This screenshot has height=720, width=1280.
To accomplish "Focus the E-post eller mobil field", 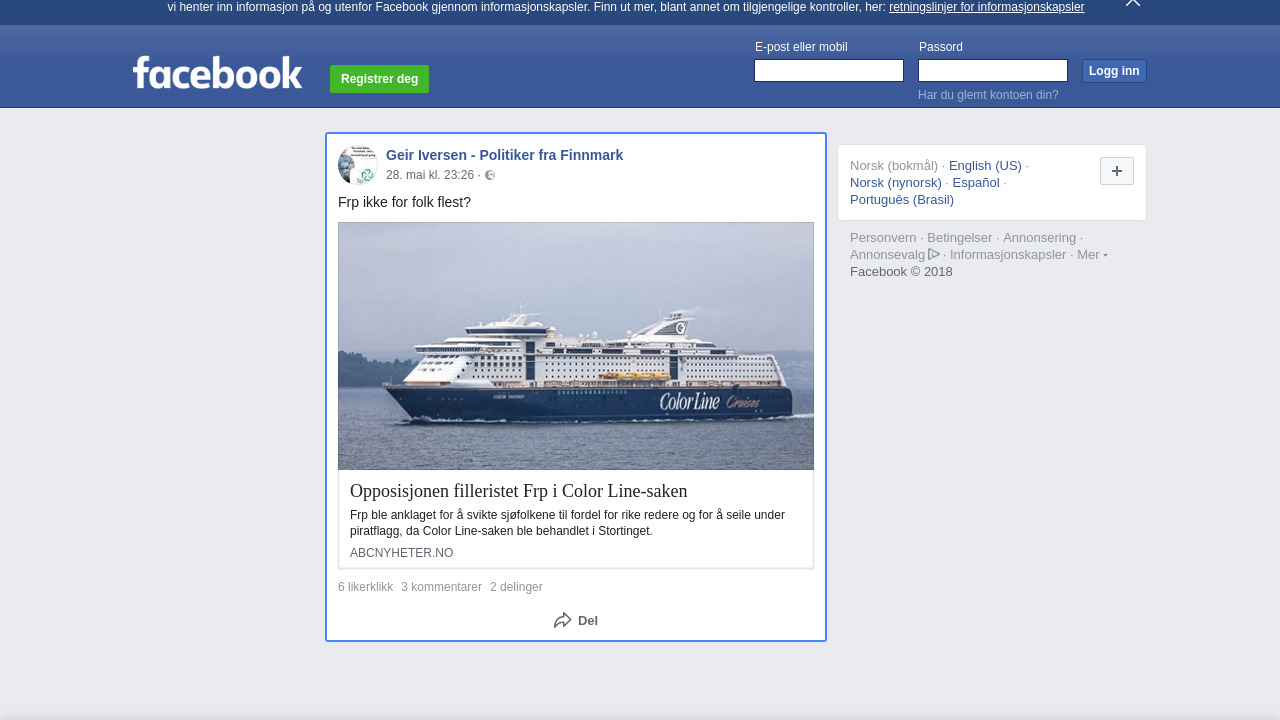I will 828,70.
